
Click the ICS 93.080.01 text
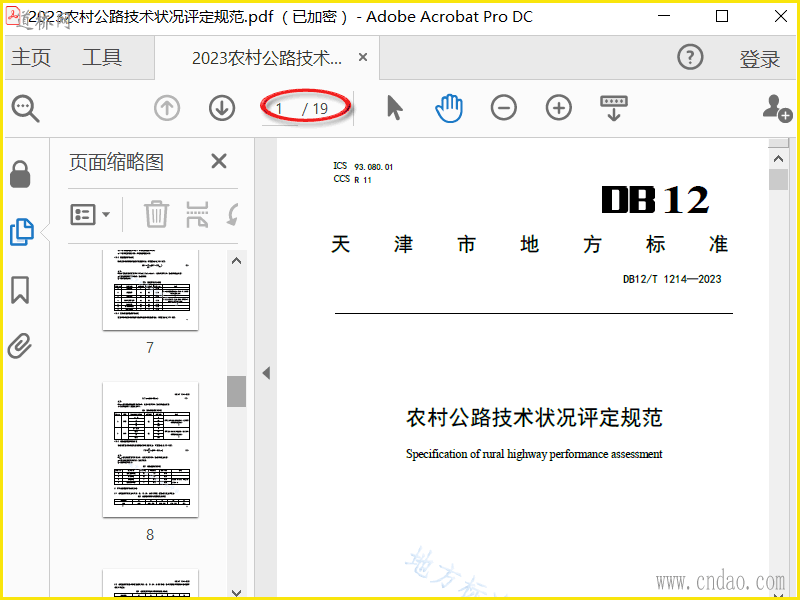pos(363,166)
